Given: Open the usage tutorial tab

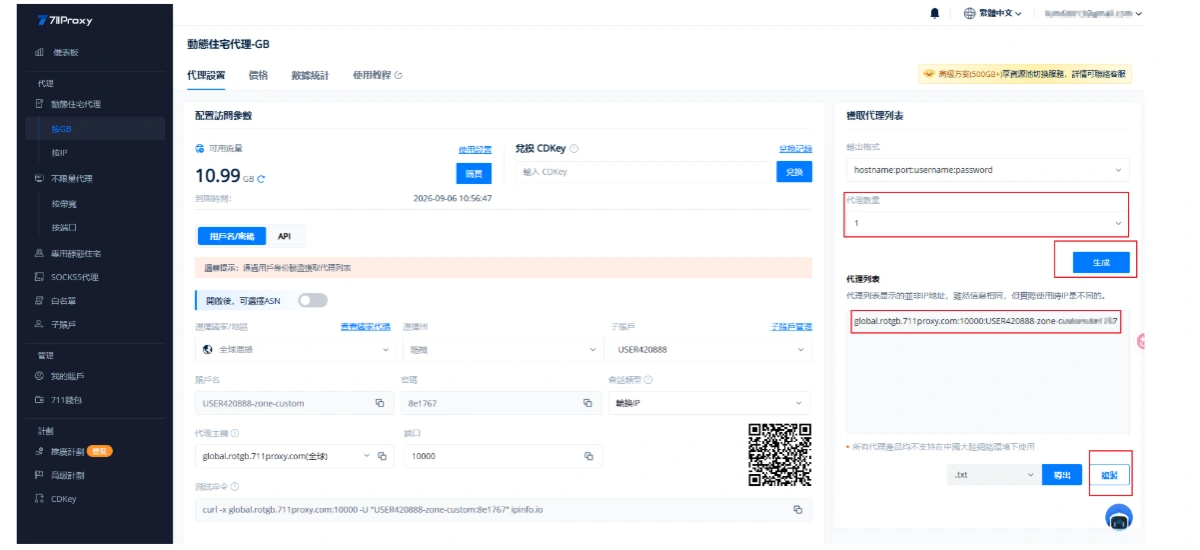Looking at the screenshot, I should (377, 75).
